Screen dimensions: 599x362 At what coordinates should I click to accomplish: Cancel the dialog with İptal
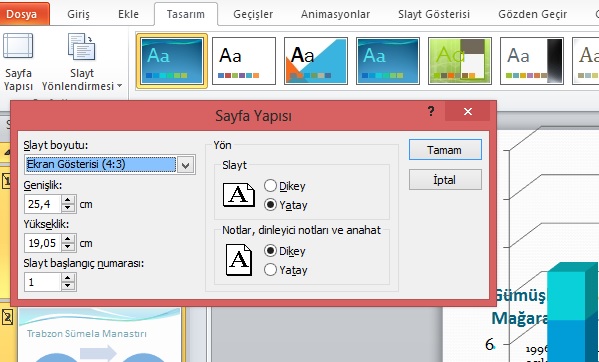click(445, 180)
